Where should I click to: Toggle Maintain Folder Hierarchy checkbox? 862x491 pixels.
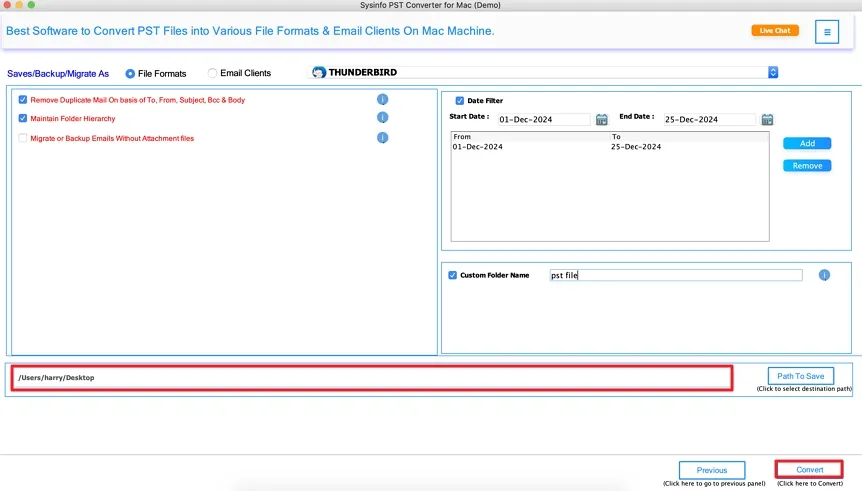(x=23, y=119)
